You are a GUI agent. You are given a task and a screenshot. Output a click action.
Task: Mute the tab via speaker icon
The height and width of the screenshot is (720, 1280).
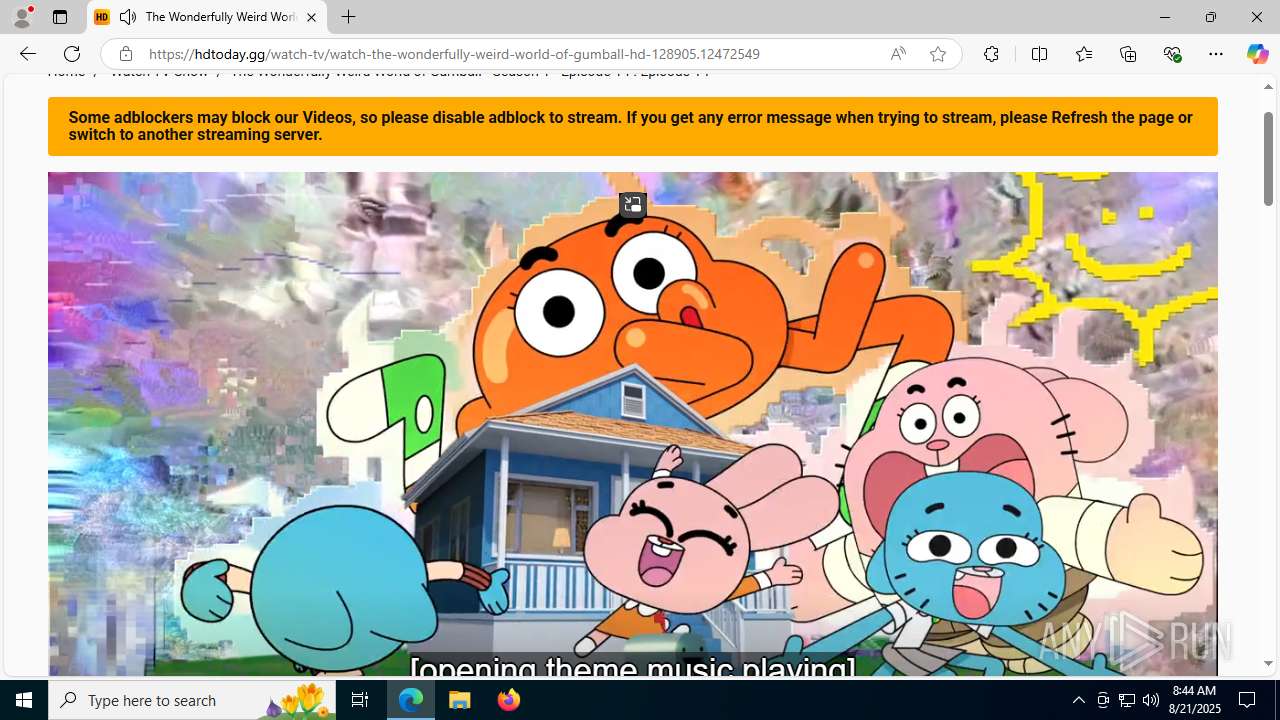point(128,17)
